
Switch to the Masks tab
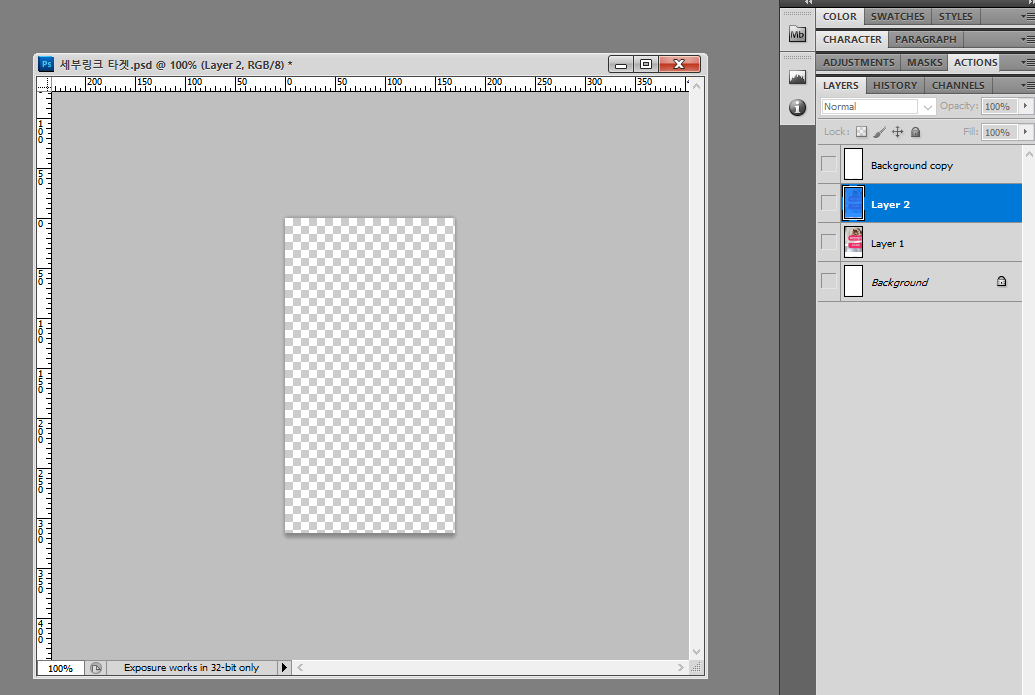click(925, 63)
